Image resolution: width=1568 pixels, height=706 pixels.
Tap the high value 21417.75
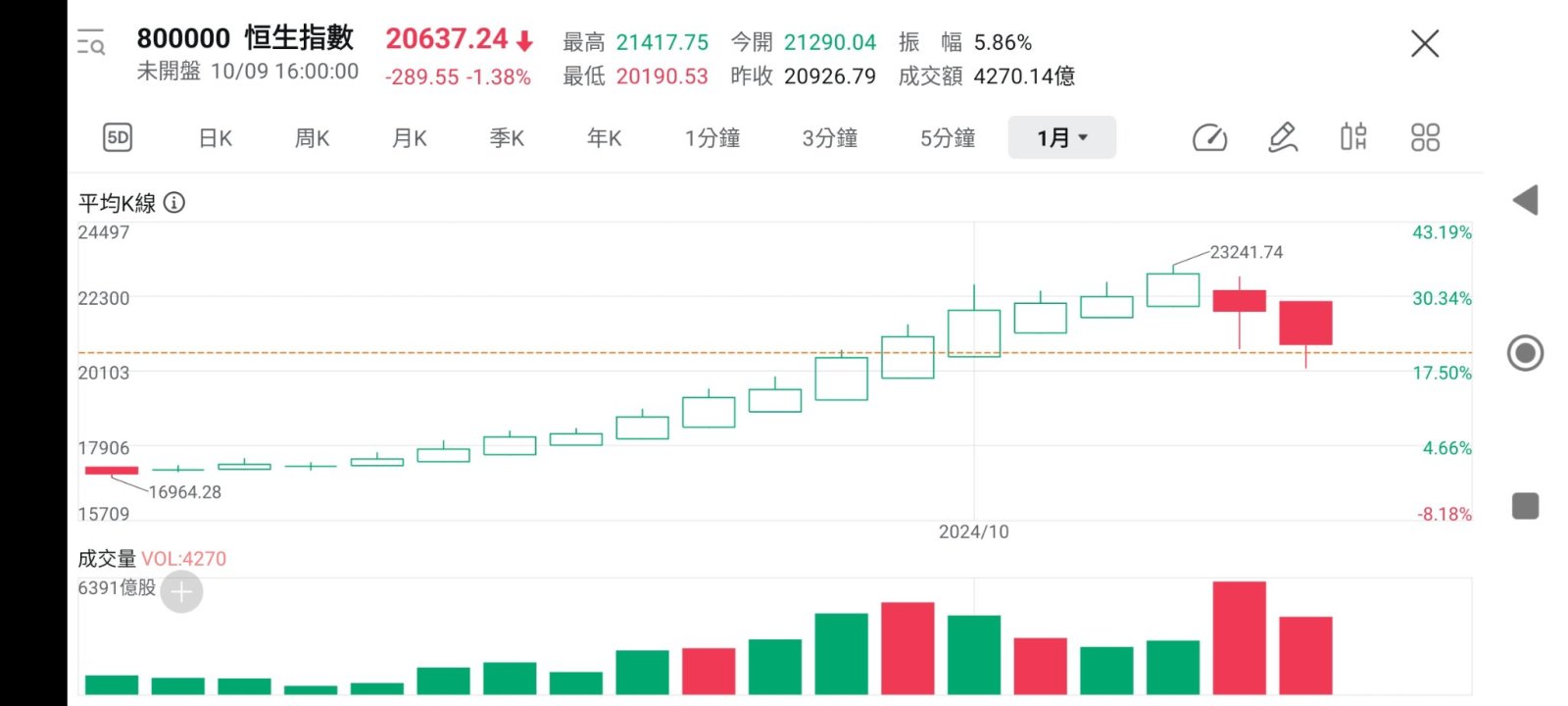coord(661,42)
